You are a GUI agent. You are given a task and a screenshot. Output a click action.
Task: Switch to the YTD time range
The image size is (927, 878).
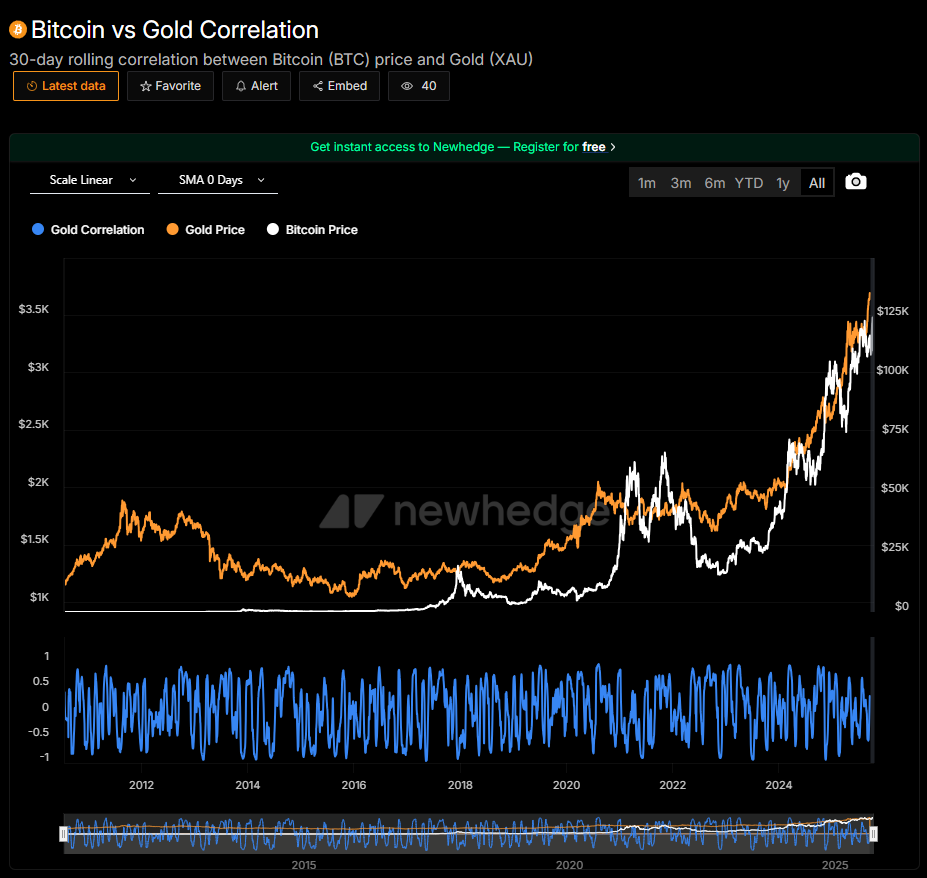[748, 182]
